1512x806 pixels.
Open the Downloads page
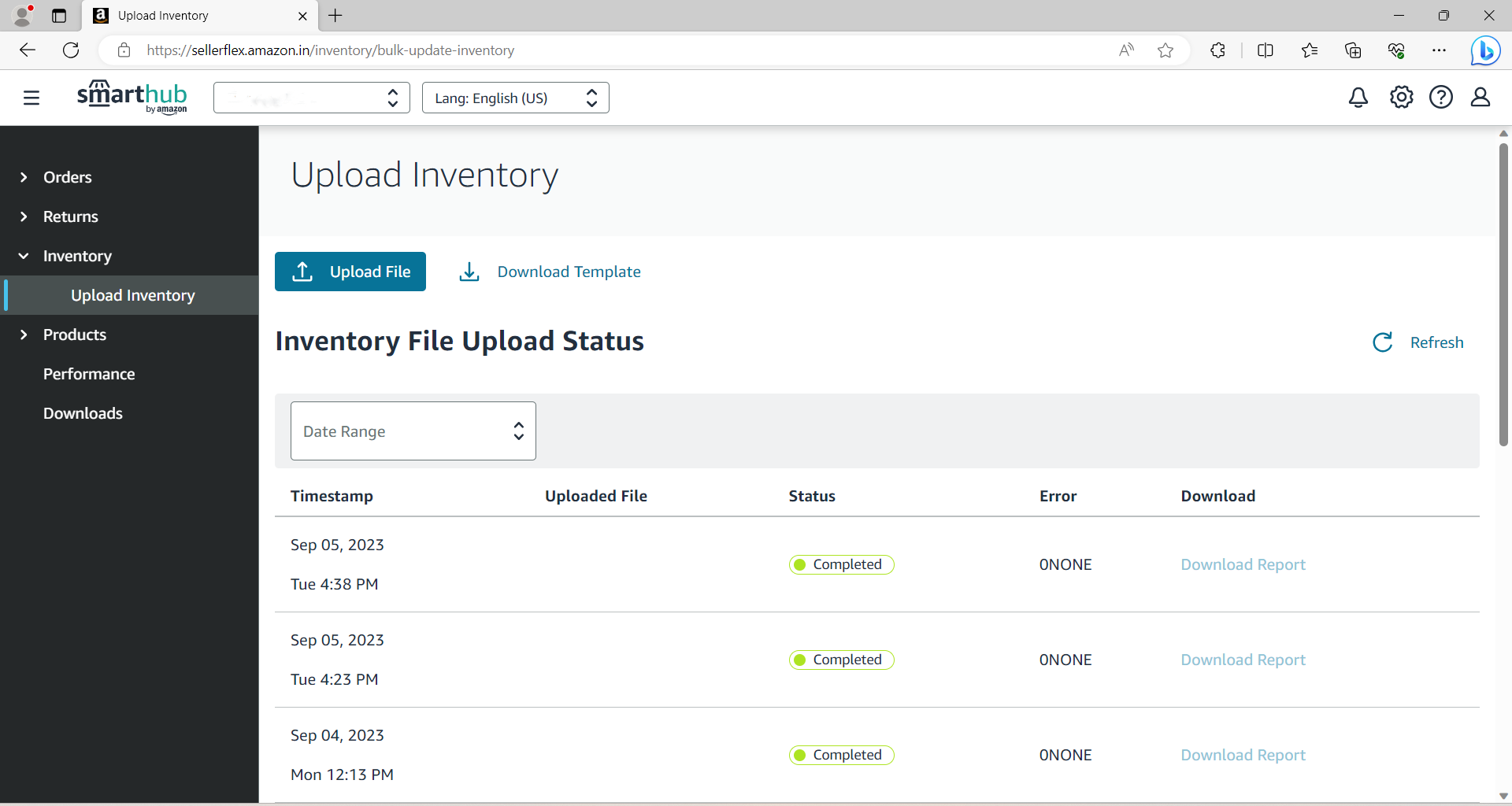click(83, 413)
